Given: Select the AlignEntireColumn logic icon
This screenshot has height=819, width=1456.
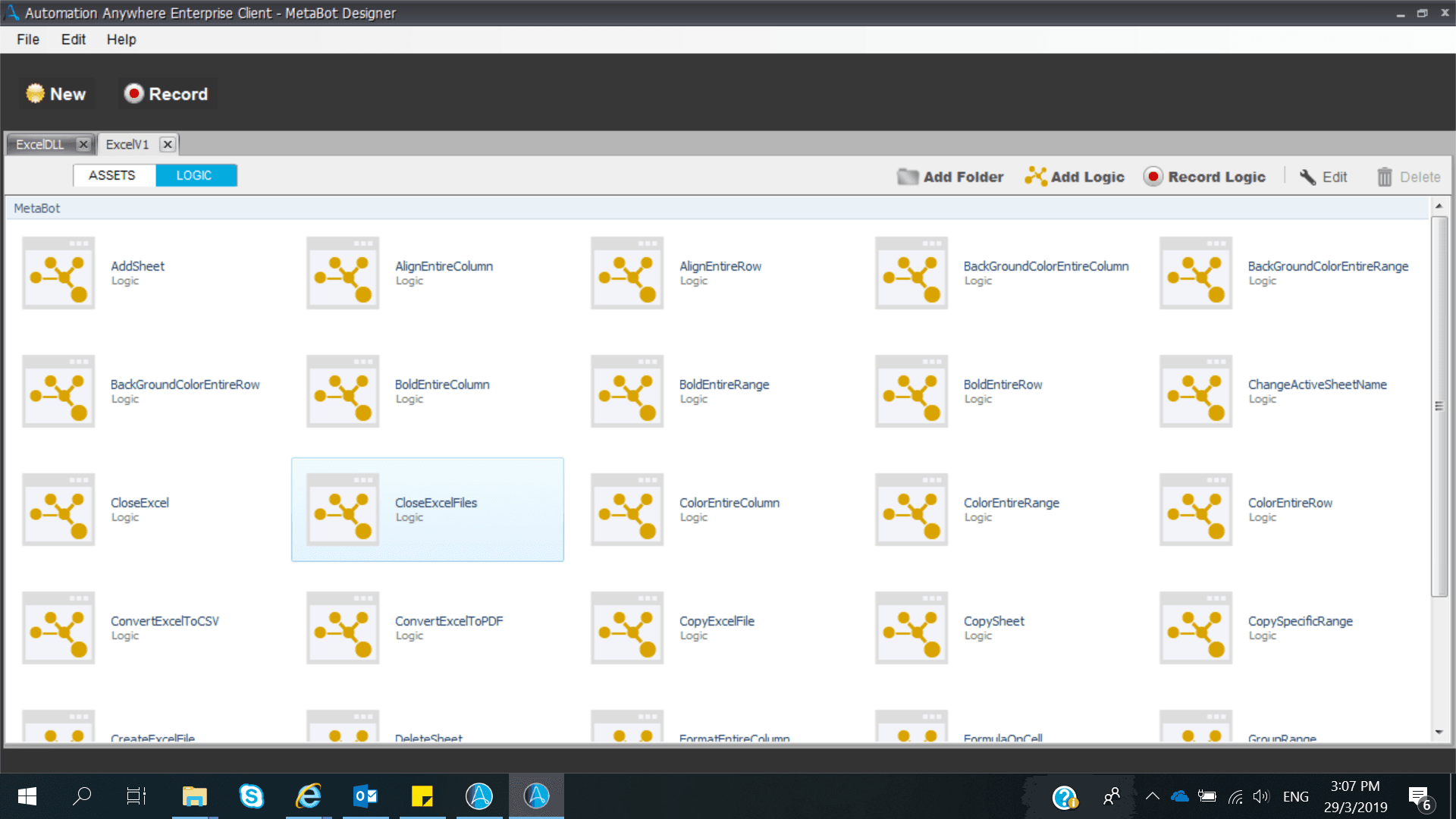Looking at the screenshot, I should point(343,273).
